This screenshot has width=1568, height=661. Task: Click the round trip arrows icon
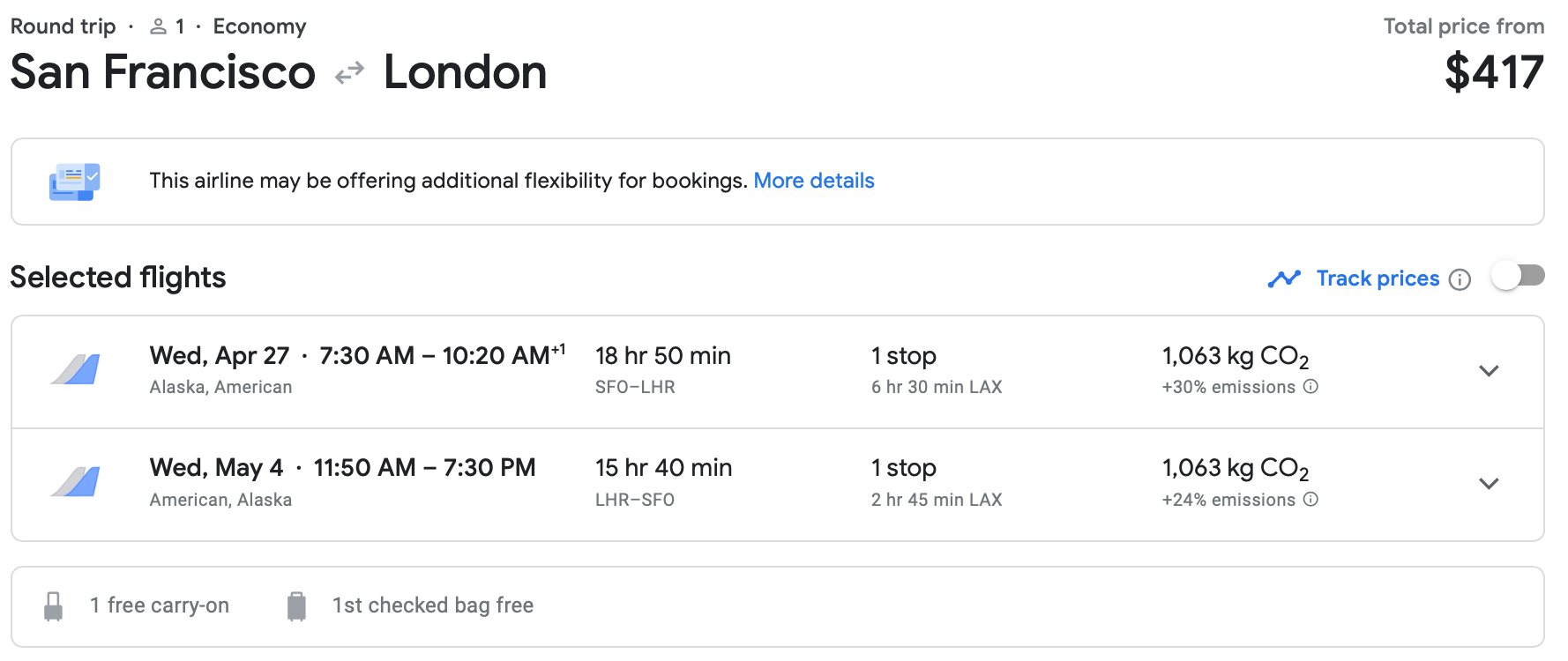coord(350,72)
